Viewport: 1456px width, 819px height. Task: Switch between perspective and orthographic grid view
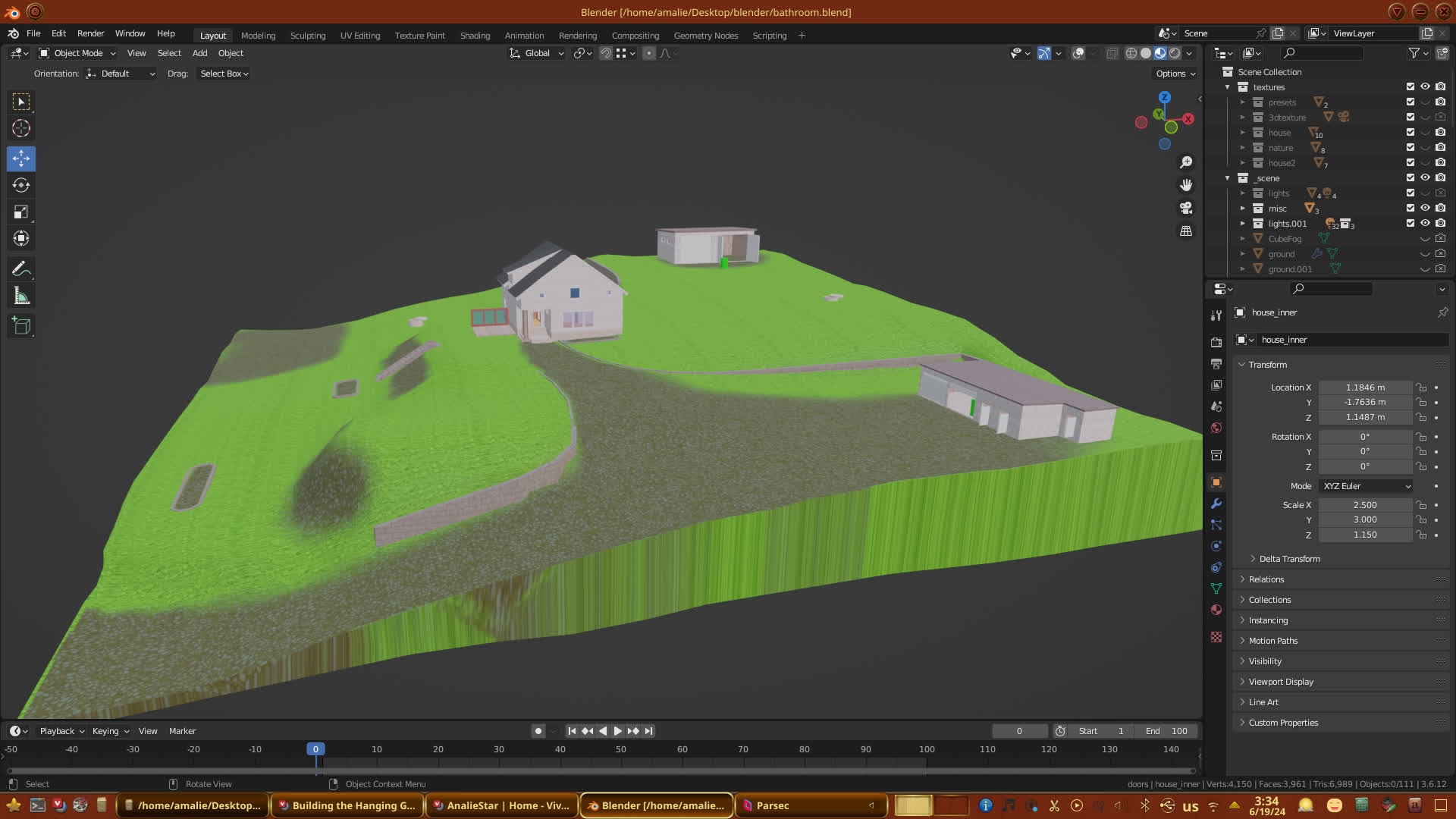coord(1186,231)
